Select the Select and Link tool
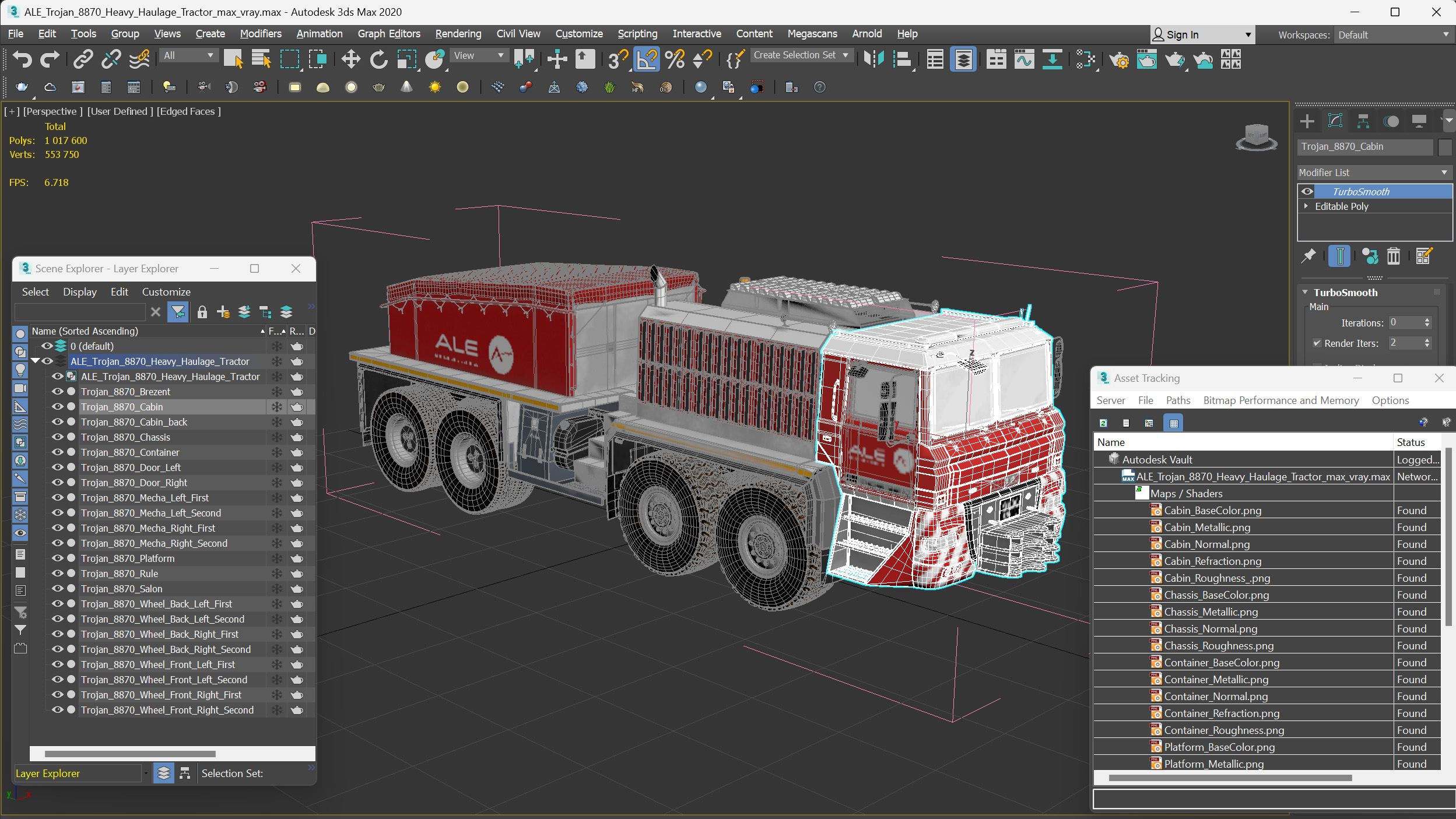 [x=83, y=59]
